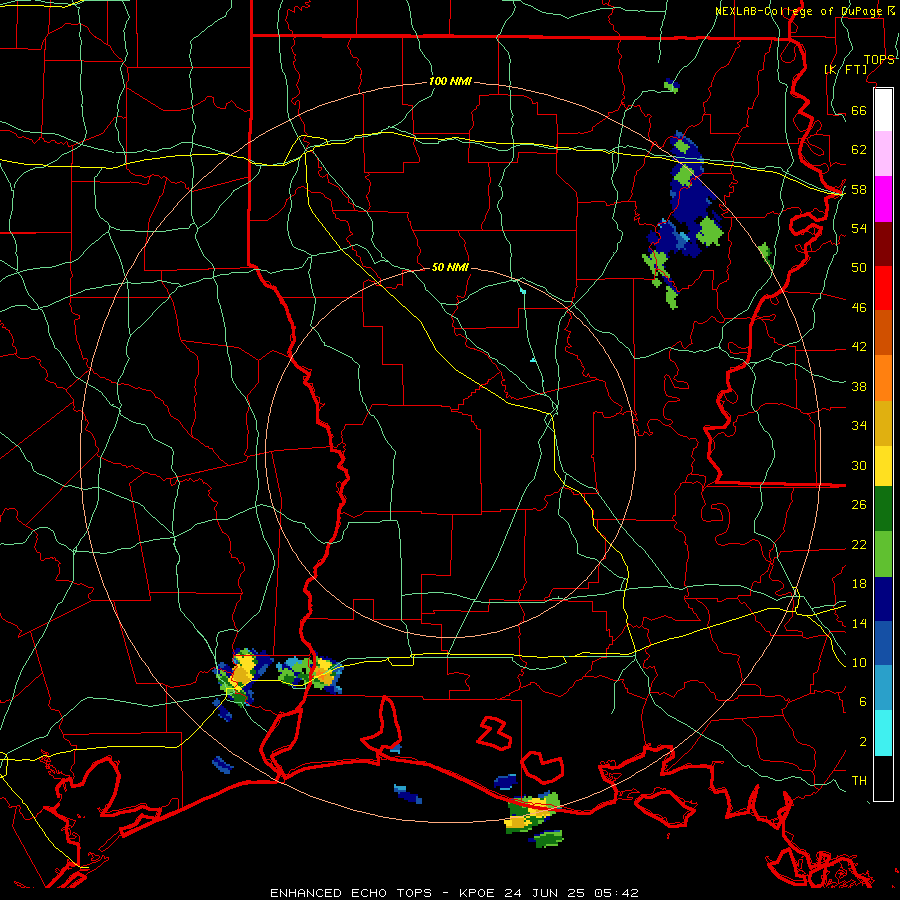Click the orange legend swatch near 38

pyautogui.click(x=883, y=378)
